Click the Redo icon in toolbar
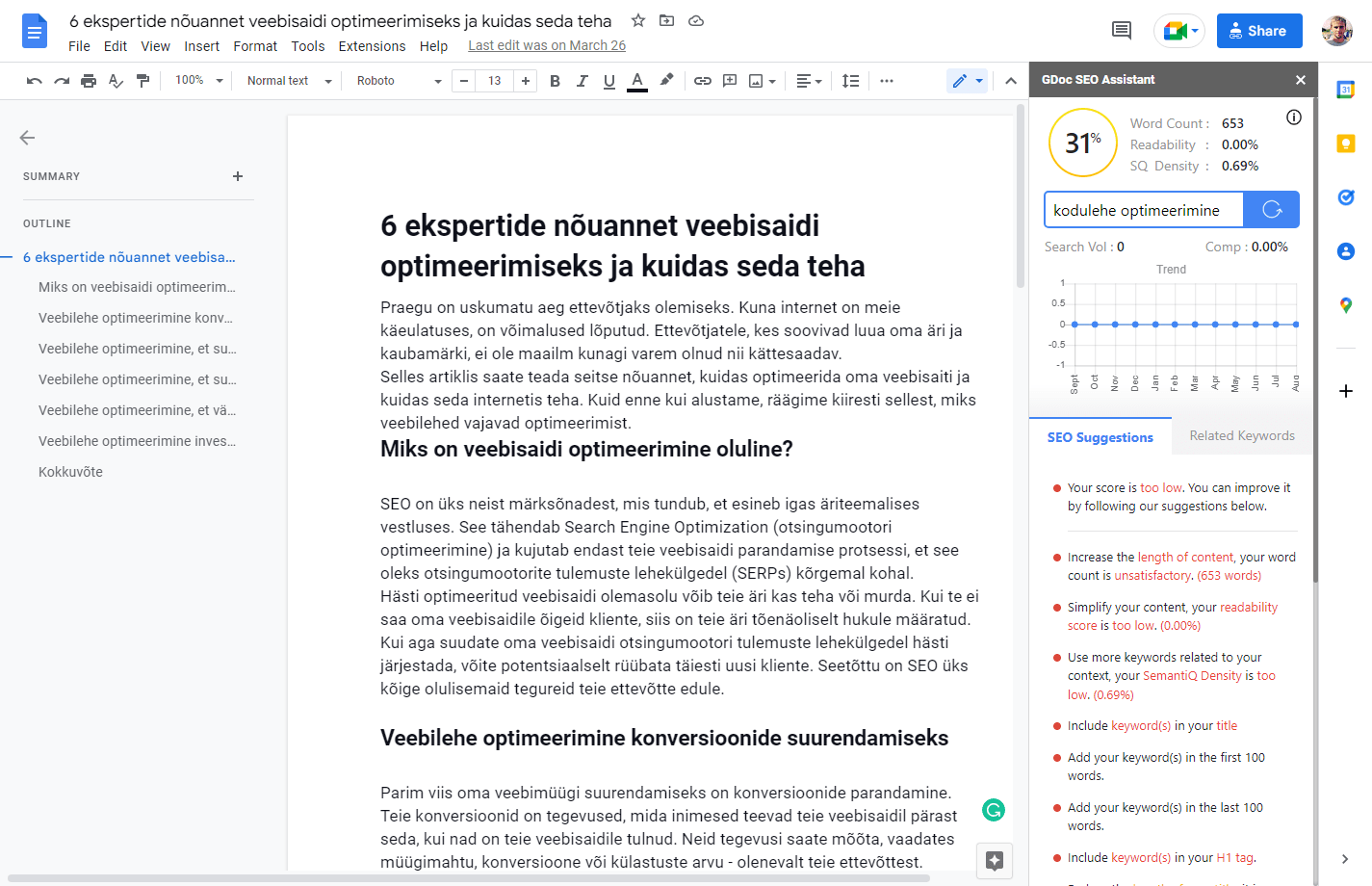This screenshot has width=1372, height=886. [x=62, y=81]
